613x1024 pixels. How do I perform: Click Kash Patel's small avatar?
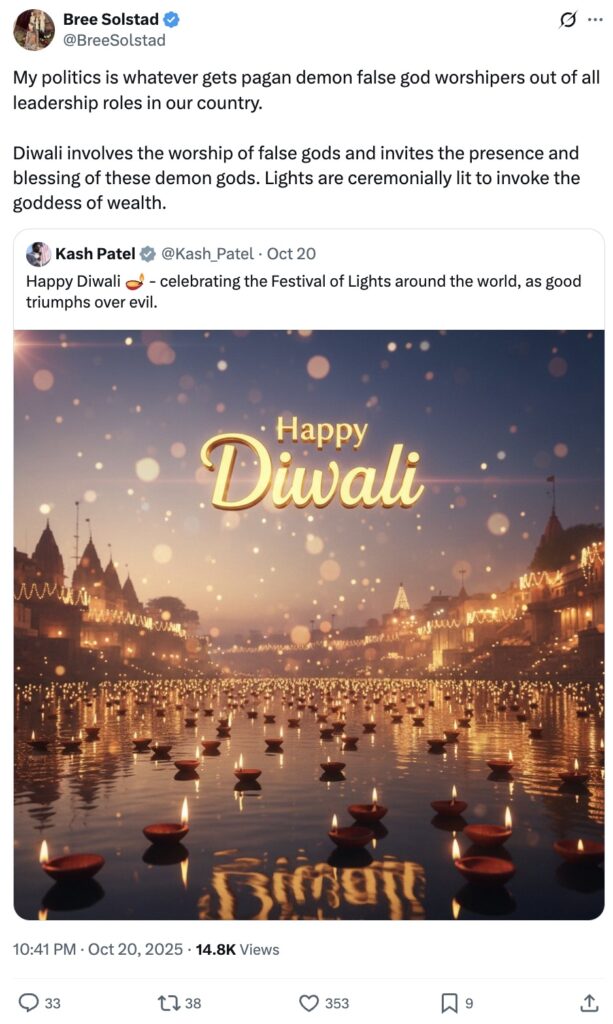[38, 254]
